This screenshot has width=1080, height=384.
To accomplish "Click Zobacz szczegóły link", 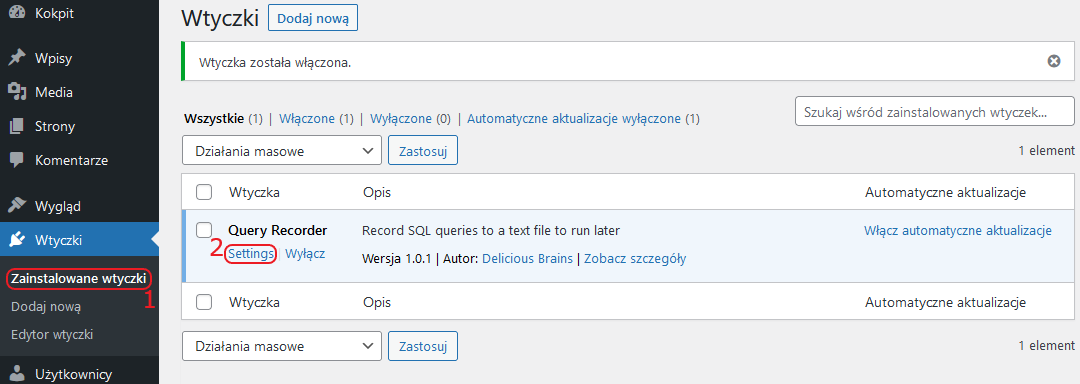I will (x=635, y=259).
